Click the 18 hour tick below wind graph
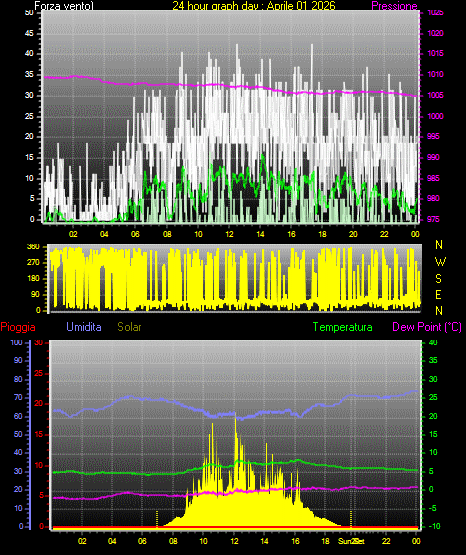This screenshot has width=466, height=555. [322, 234]
